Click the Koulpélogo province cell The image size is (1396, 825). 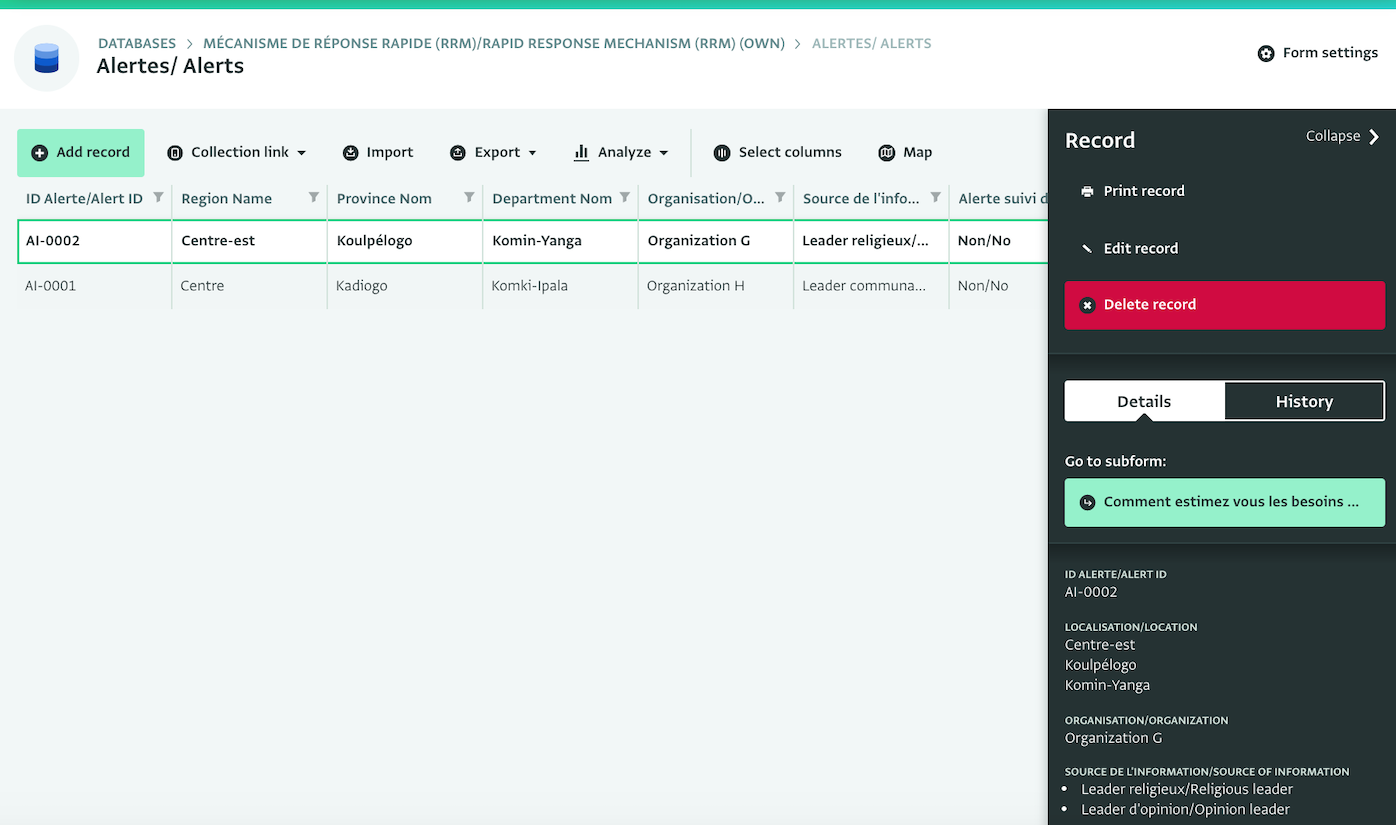[405, 241]
